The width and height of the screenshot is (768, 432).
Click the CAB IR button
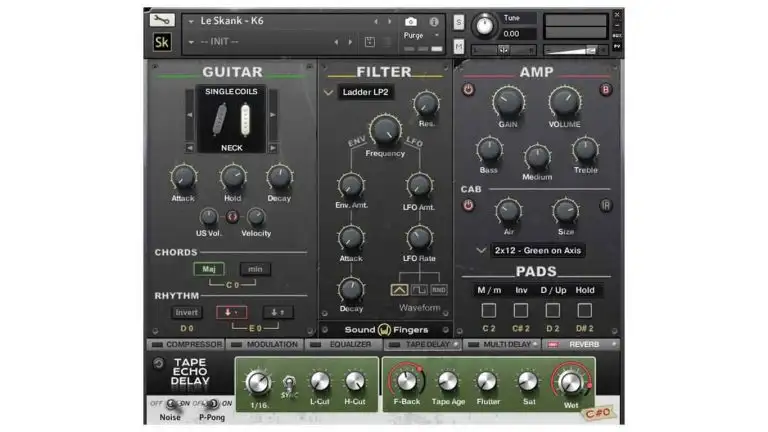coord(605,206)
